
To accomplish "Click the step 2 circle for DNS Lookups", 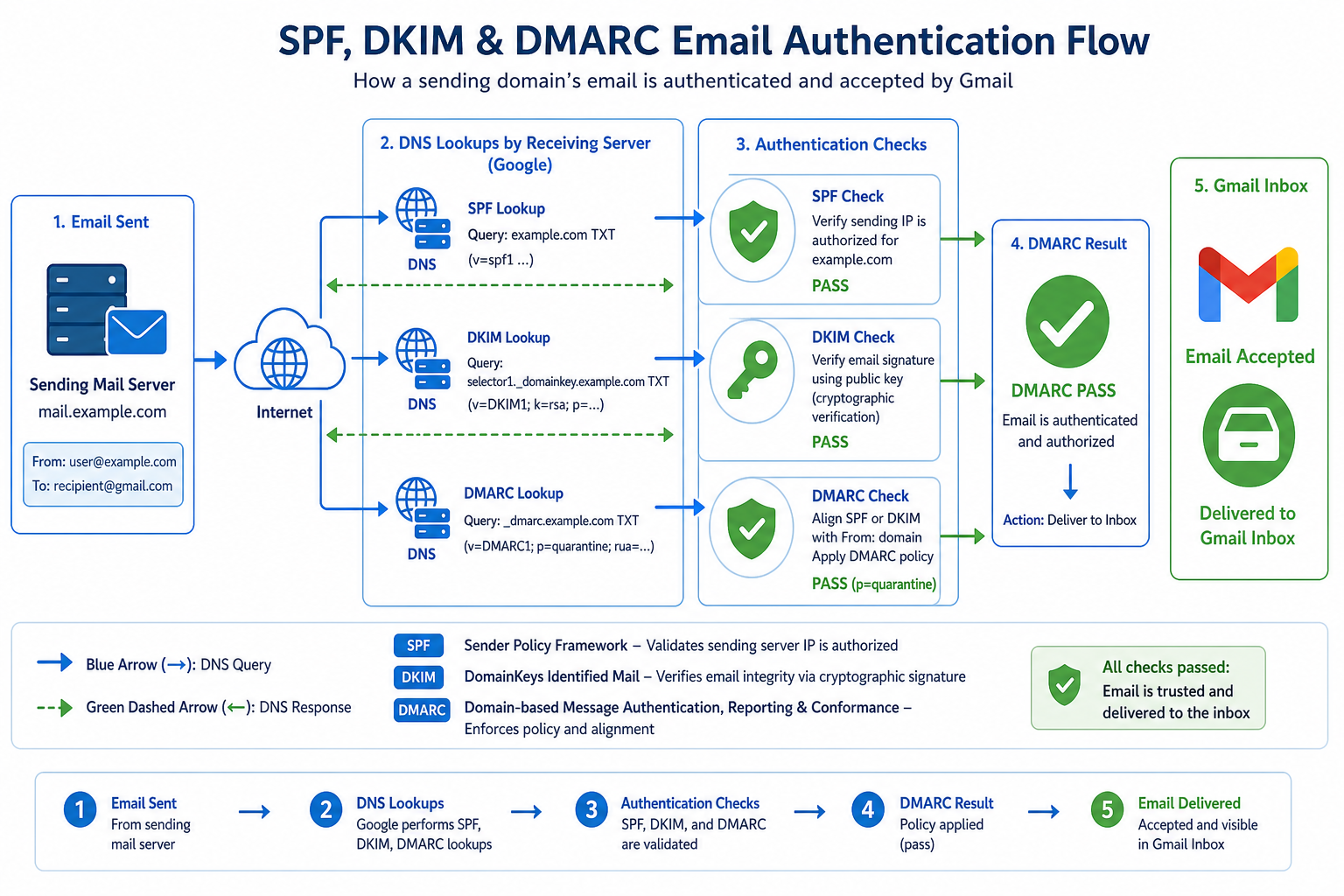I will 325,809.
